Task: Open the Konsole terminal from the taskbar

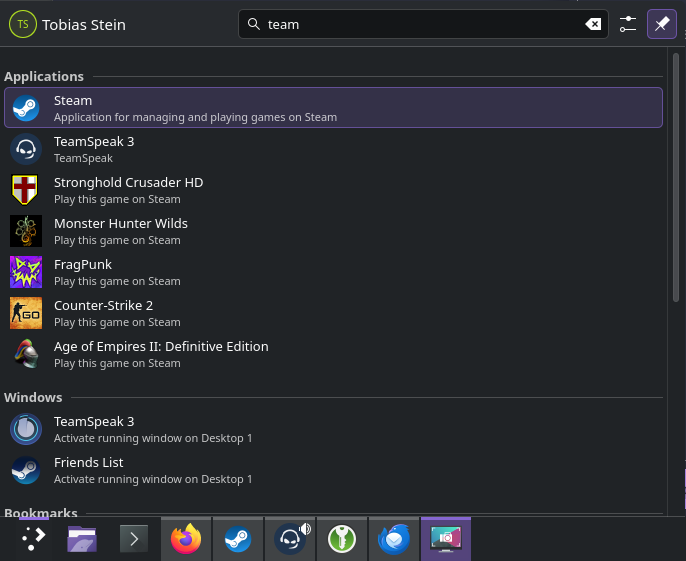Action: pyautogui.click(x=134, y=540)
